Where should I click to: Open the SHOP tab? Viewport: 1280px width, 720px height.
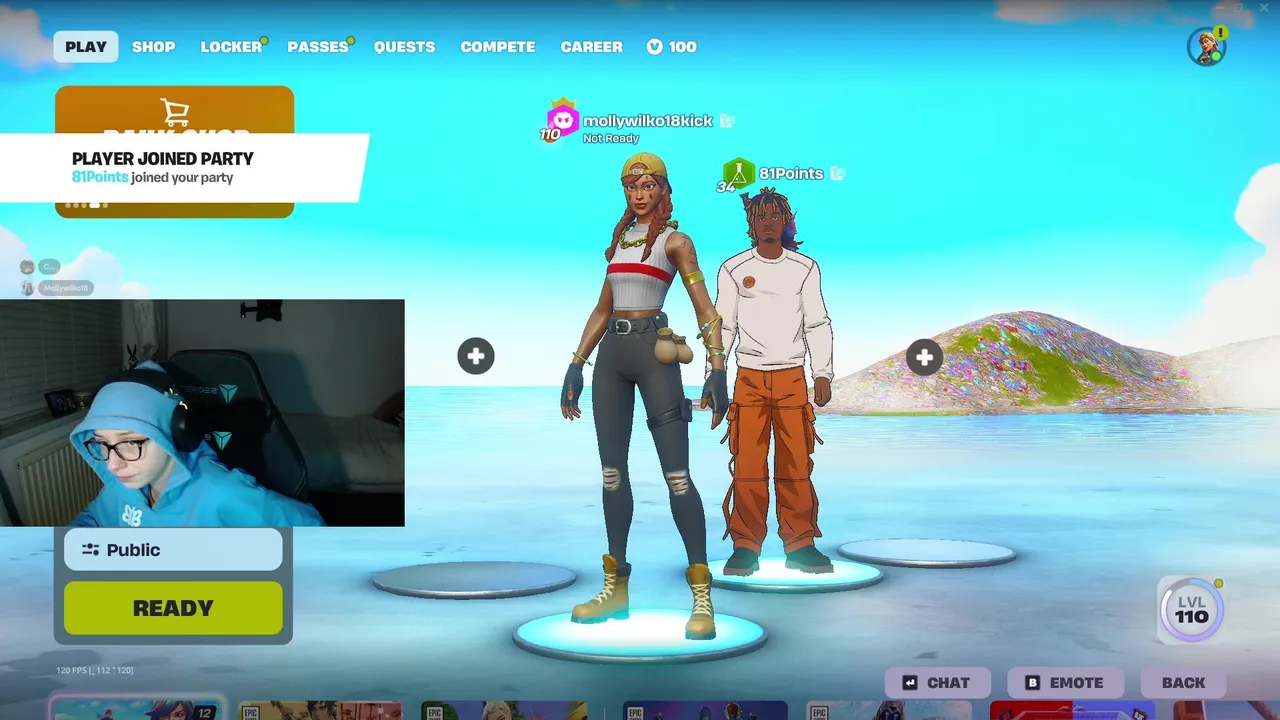pyautogui.click(x=153, y=47)
